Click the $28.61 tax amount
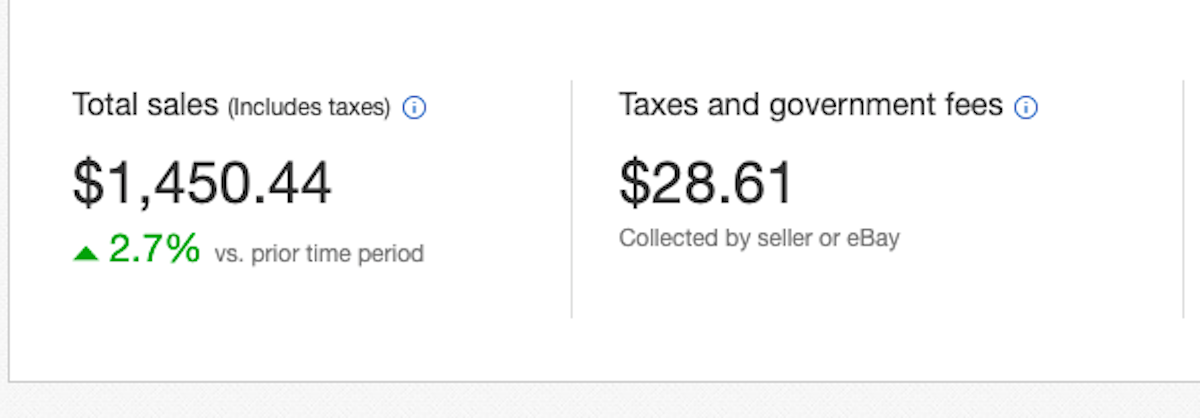 [706, 184]
